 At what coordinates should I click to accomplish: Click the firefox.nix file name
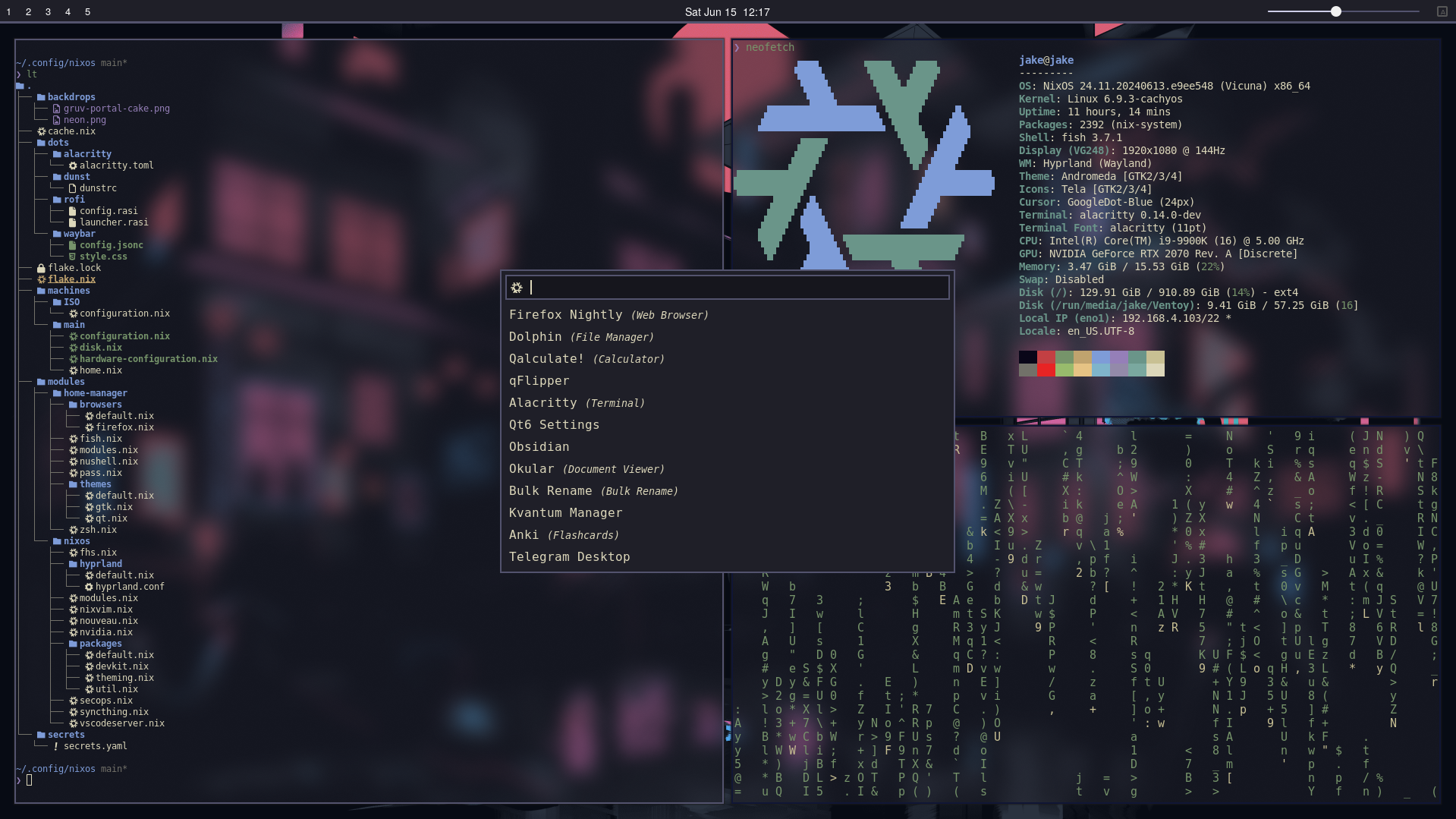pos(124,427)
